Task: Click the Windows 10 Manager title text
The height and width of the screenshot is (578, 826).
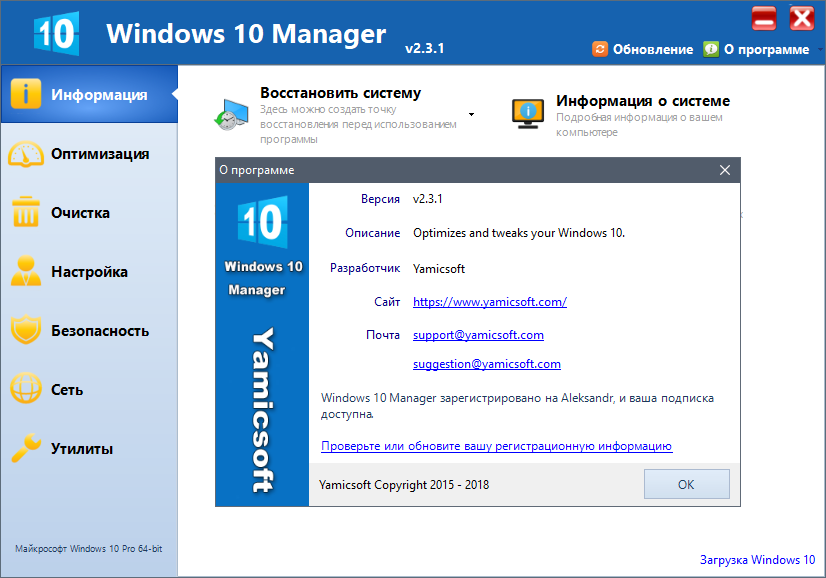Action: pos(246,34)
